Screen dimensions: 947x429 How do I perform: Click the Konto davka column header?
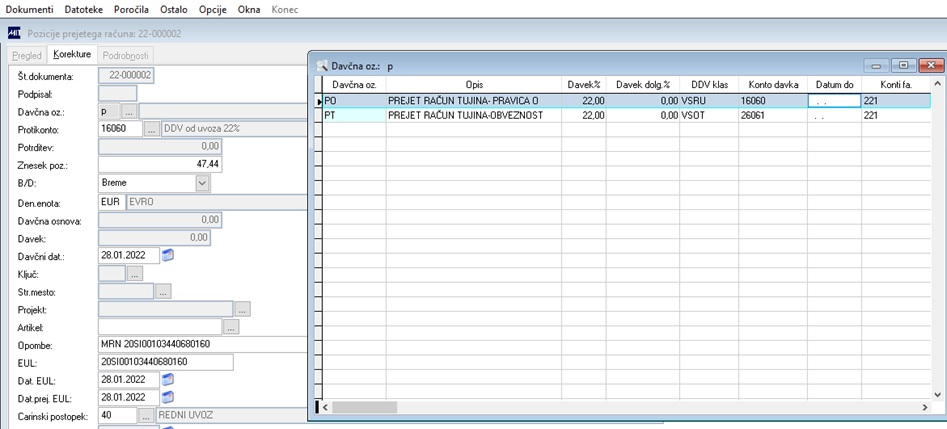click(x=774, y=85)
